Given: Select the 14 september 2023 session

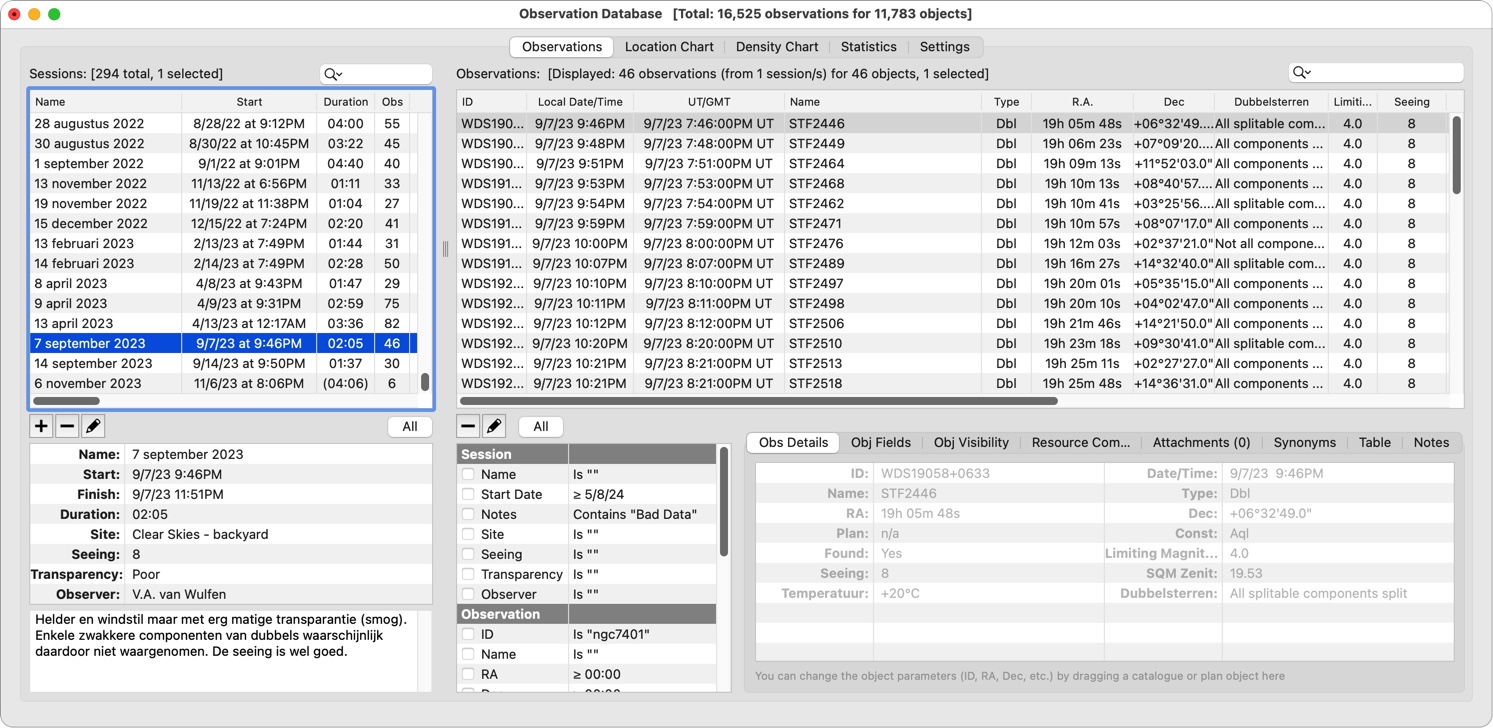Looking at the screenshot, I should click(x=224, y=363).
